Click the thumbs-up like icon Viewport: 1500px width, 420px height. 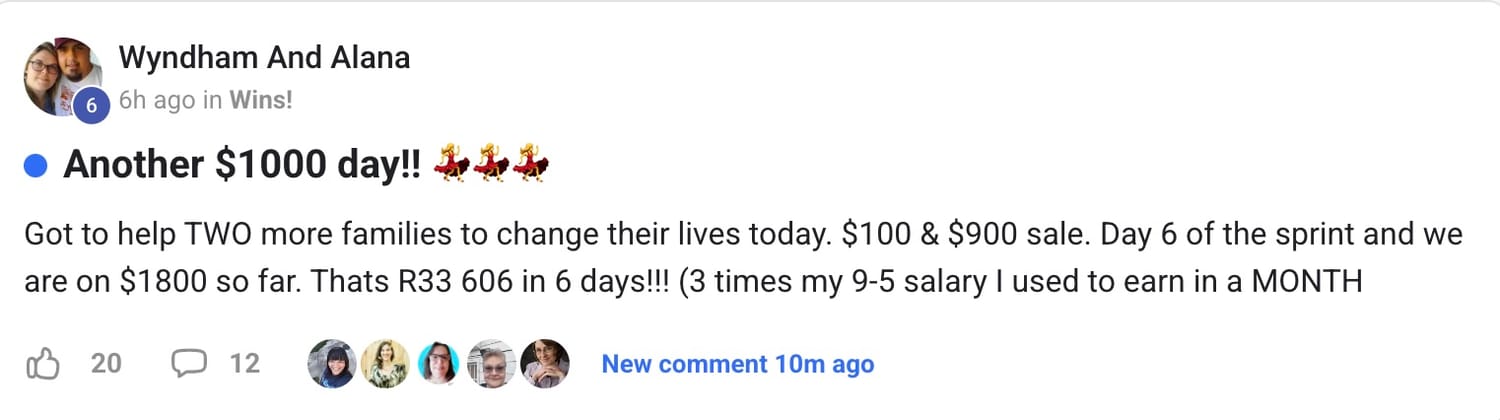pos(42,365)
